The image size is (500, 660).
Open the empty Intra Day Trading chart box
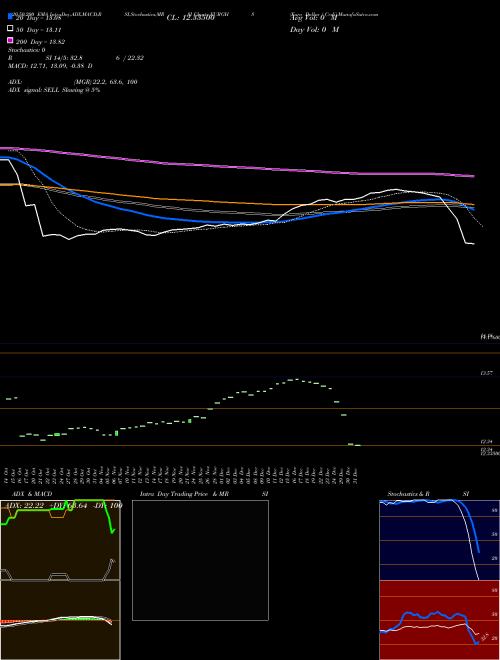coord(200,560)
